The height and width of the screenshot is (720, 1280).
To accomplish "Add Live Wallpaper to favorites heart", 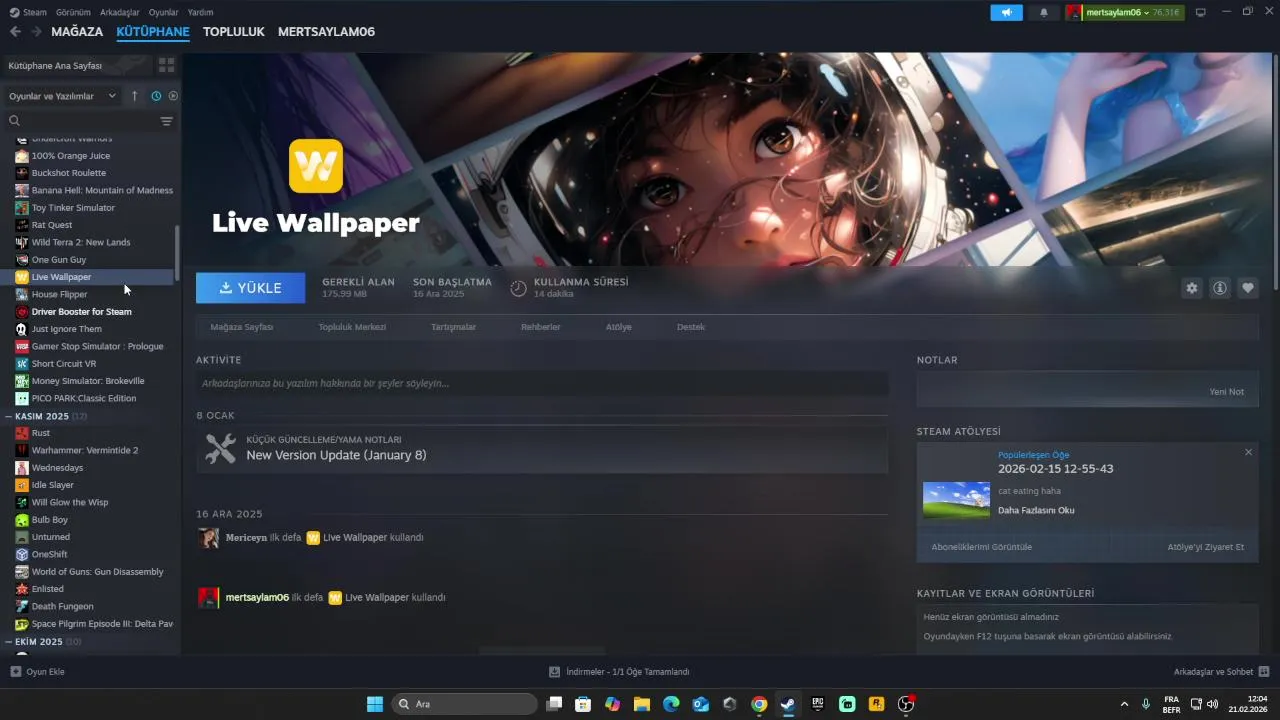I will pyautogui.click(x=1248, y=288).
